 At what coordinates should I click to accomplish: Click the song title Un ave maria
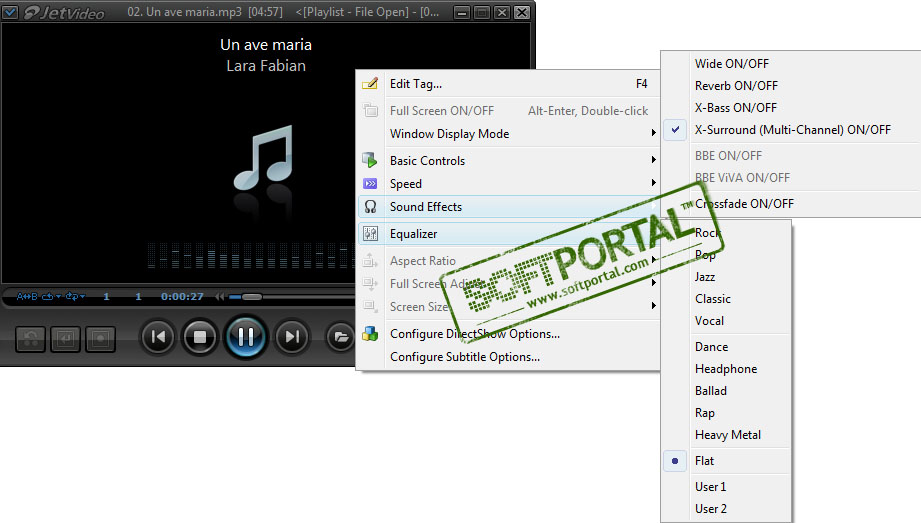pyautogui.click(x=266, y=45)
